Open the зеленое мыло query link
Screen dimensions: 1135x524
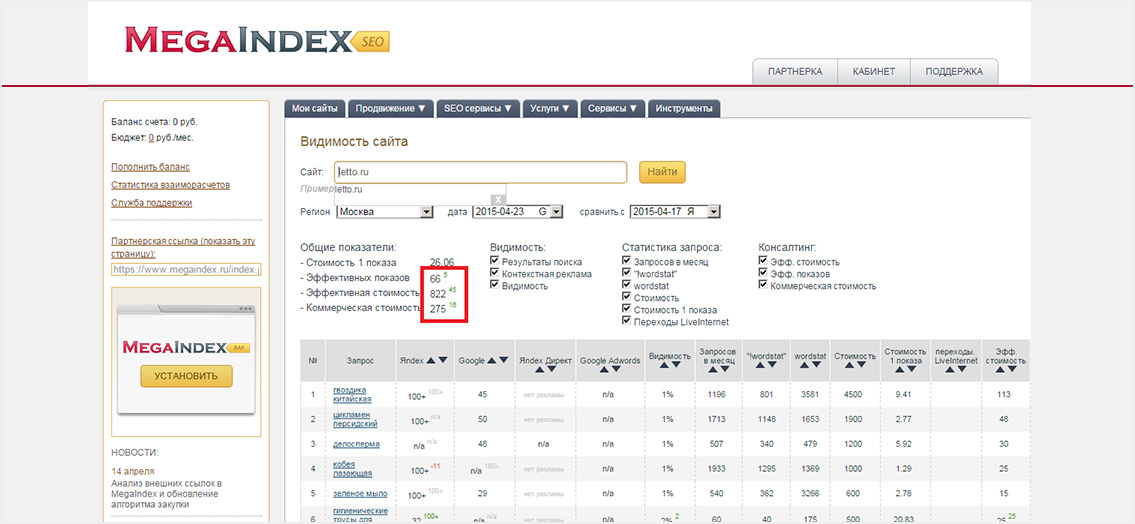(x=360, y=494)
